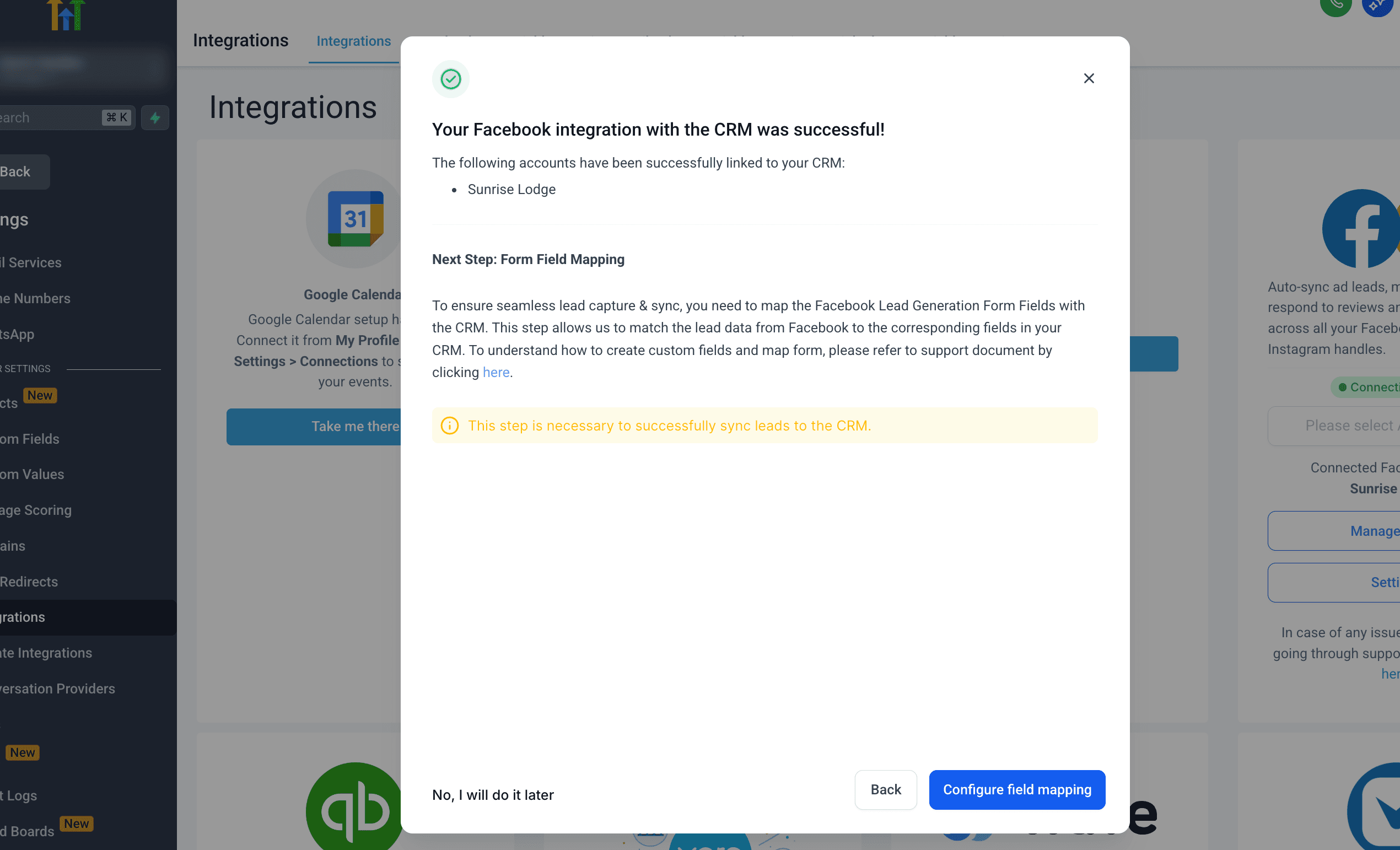Click the Facebook logo icon
This screenshot has height=850, width=1400.
pos(1361,228)
